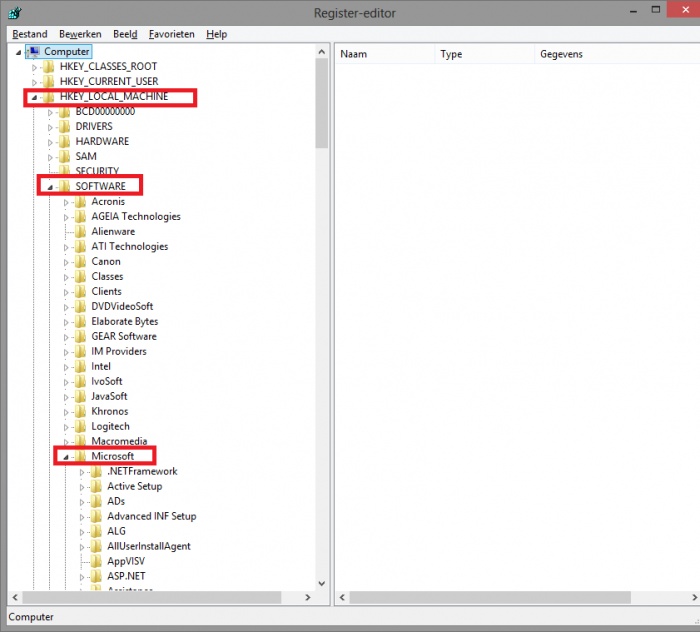700x632 pixels.
Task: Click the Classes folder icon
Action: click(x=80, y=277)
